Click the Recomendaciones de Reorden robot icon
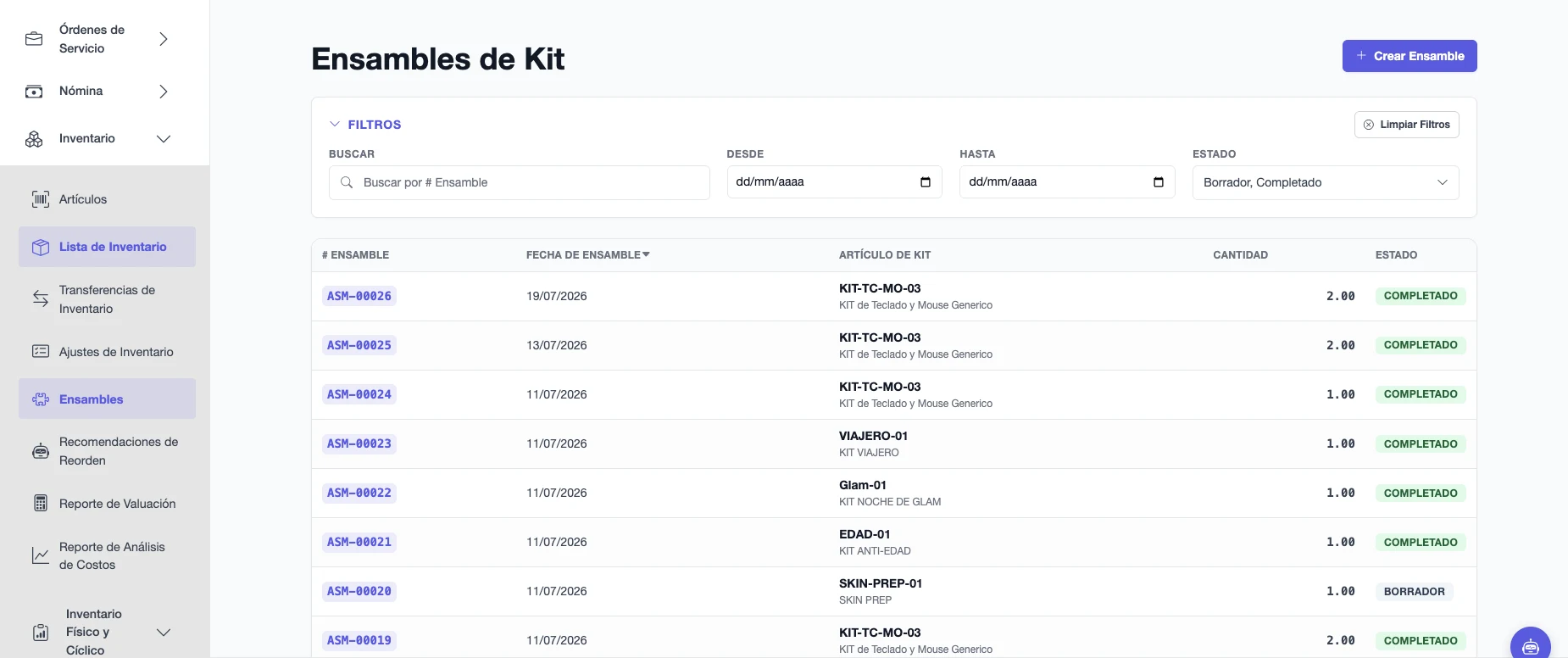 click(41, 451)
